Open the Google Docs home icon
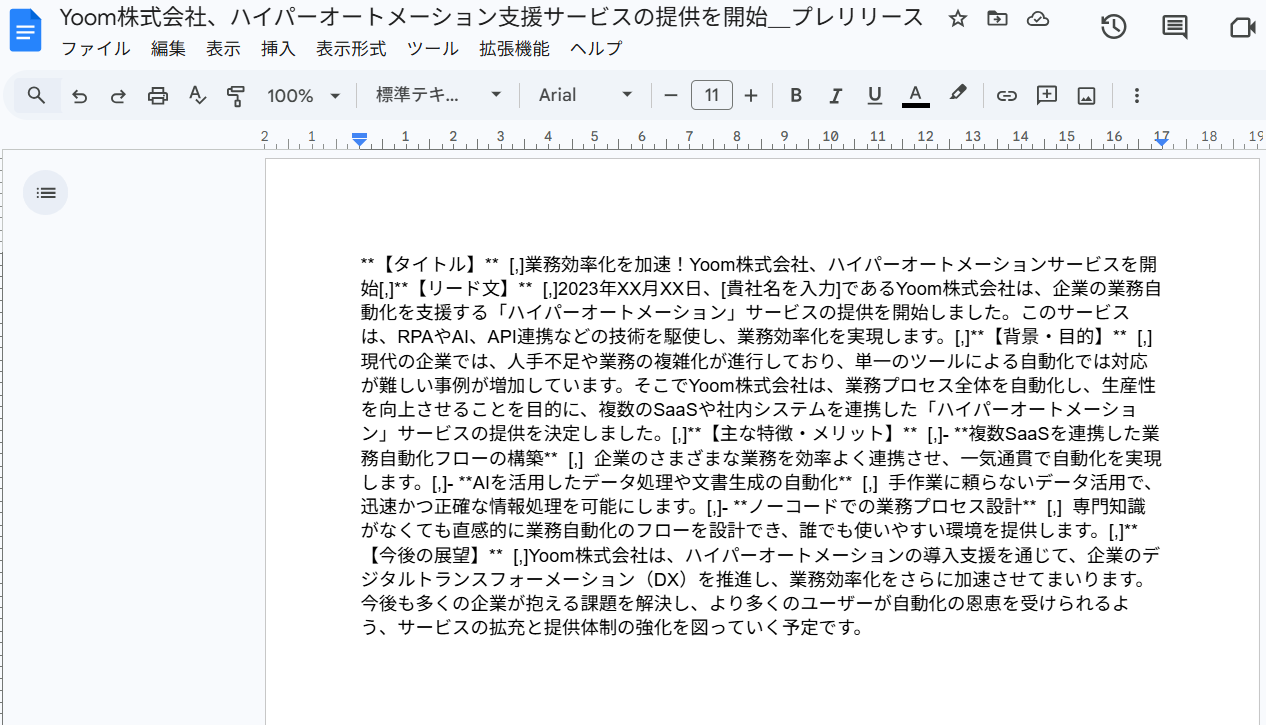The height and width of the screenshot is (725, 1266). 25,30
